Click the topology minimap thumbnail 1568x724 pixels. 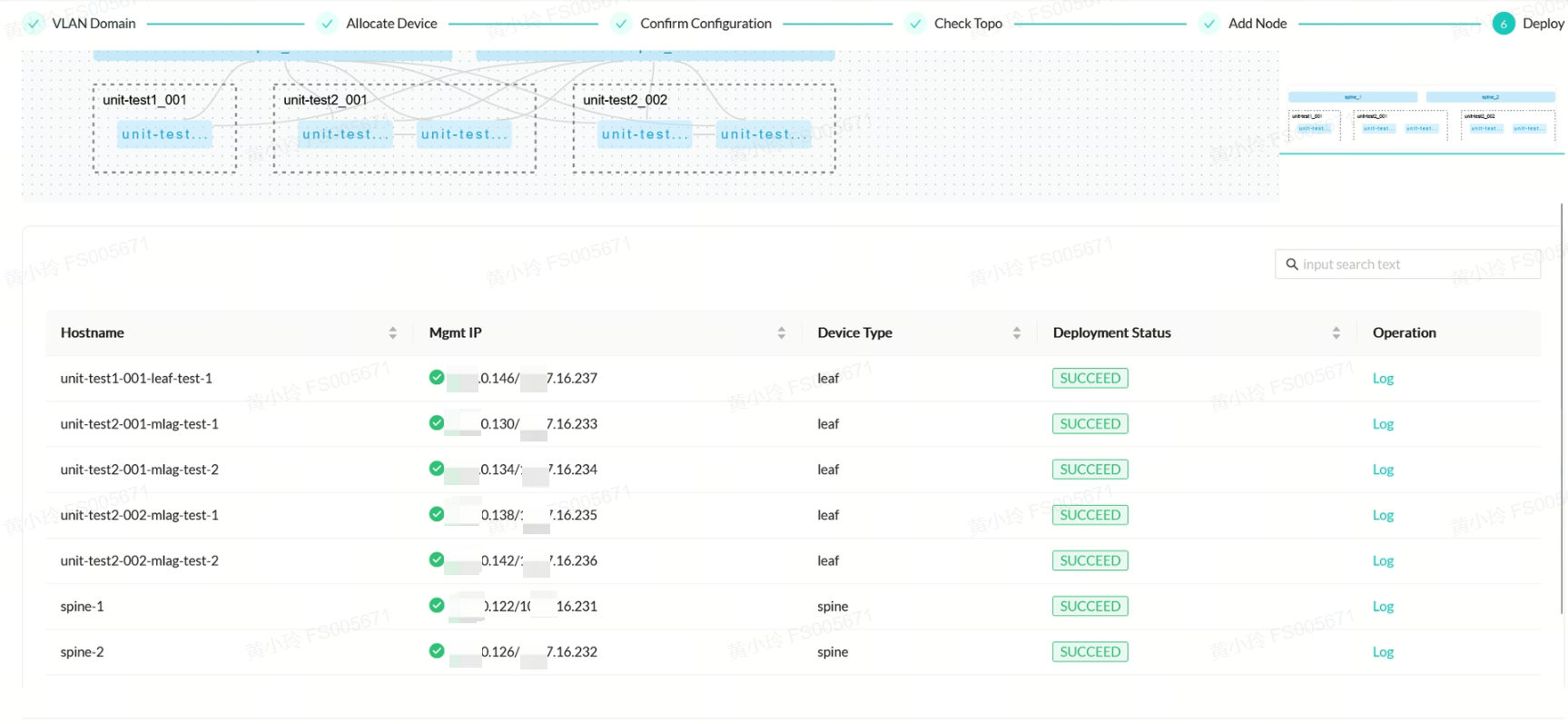point(1421,116)
